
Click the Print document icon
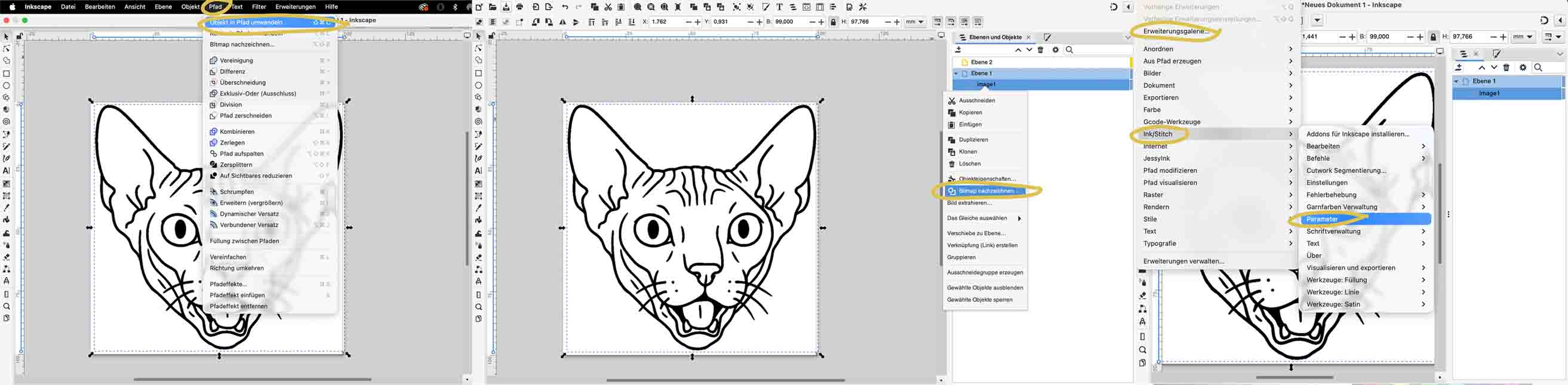coord(520,7)
